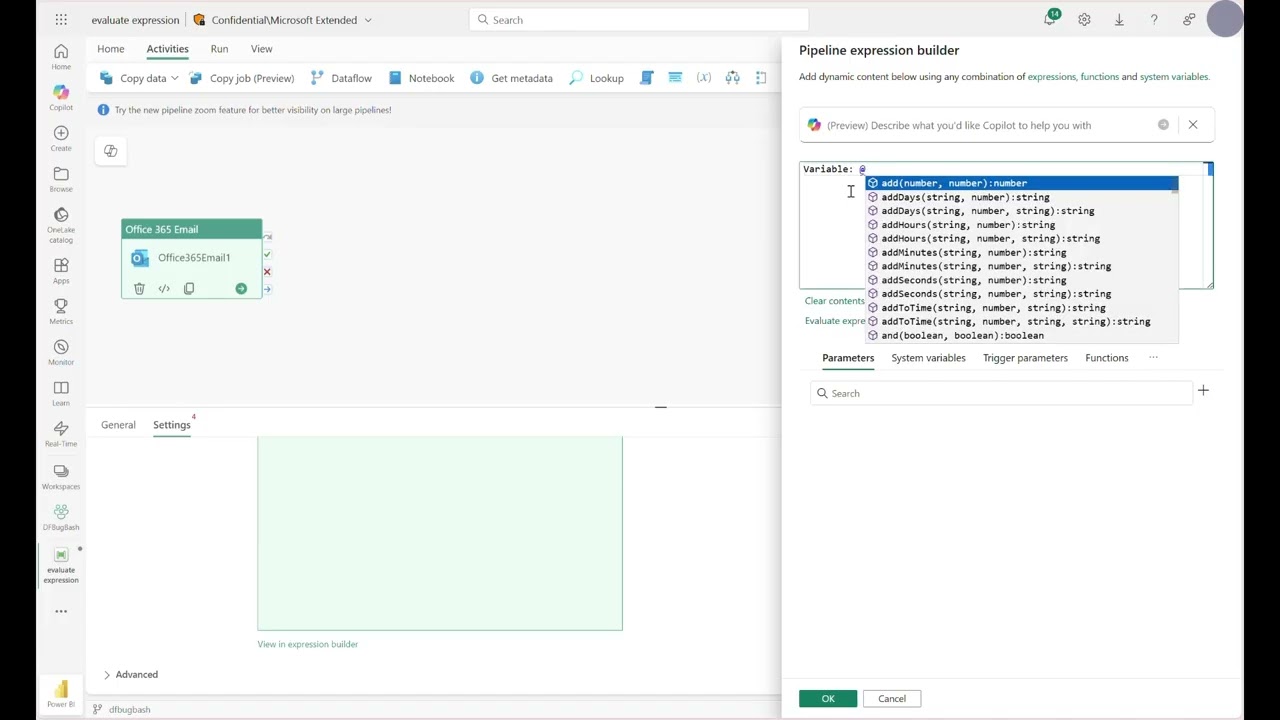The height and width of the screenshot is (720, 1280).
Task: Select add(number, number):number suggestion
Action: click(1021, 183)
